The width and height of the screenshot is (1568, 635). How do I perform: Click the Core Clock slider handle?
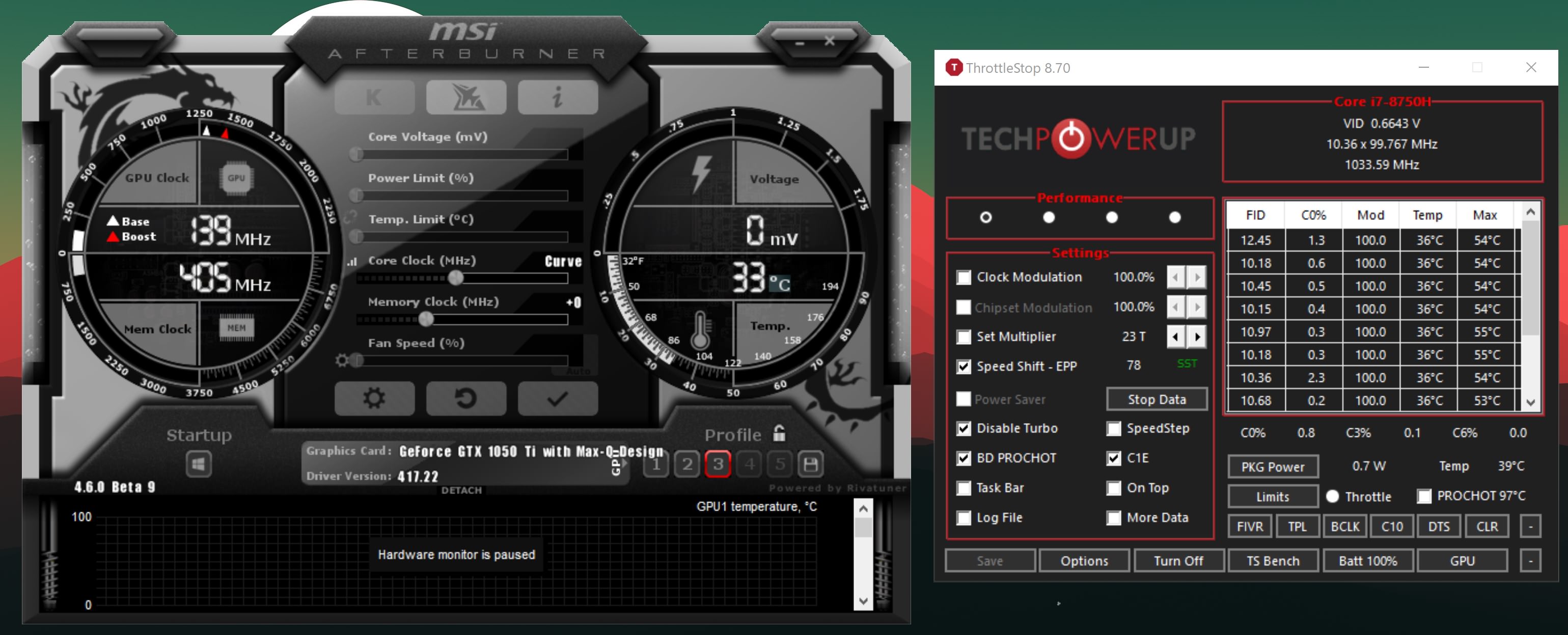(455, 278)
